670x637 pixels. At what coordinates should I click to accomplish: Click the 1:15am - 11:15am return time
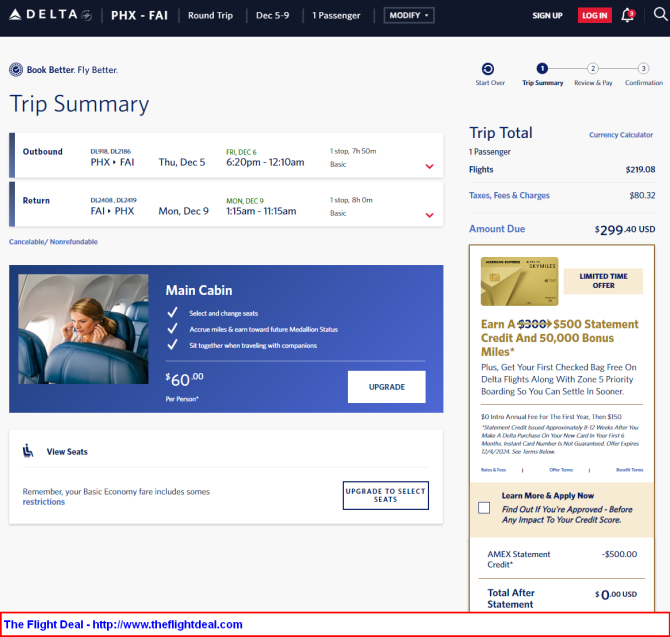pyautogui.click(x=261, y=211)
